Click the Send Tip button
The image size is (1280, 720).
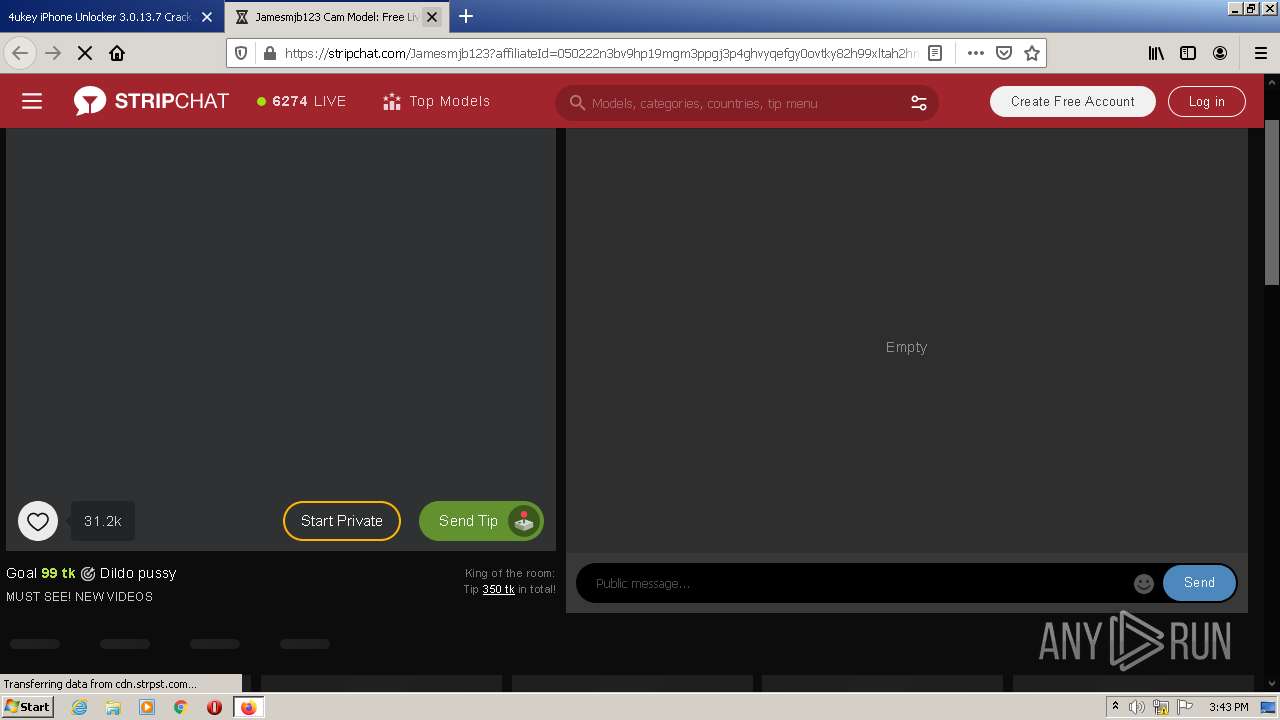click(481, 521)
